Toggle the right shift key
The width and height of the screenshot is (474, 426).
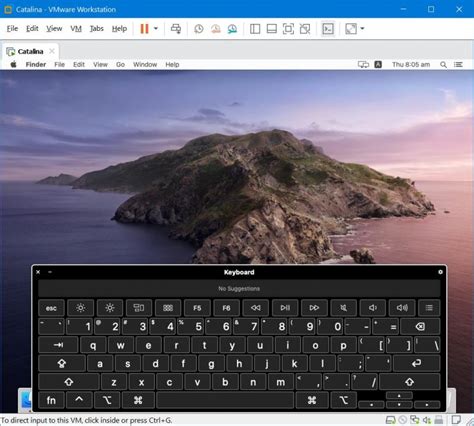point(410,382)
